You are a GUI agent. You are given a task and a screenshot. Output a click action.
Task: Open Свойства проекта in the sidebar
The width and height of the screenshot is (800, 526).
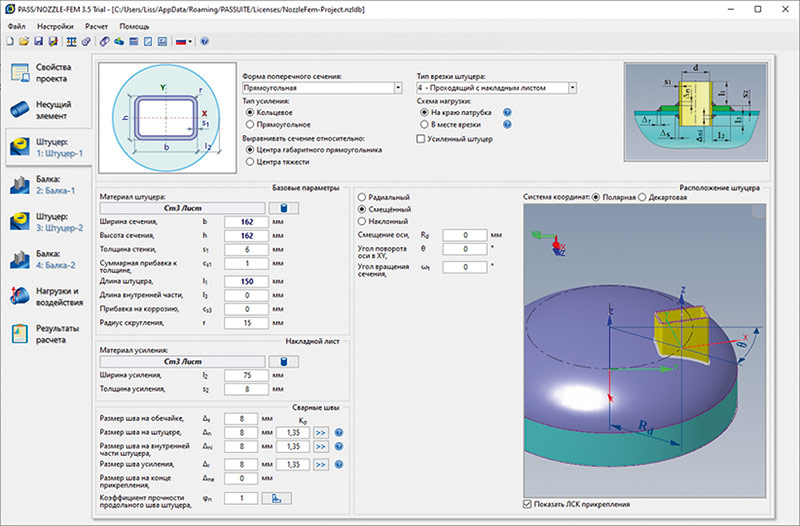tap(46, 72)
